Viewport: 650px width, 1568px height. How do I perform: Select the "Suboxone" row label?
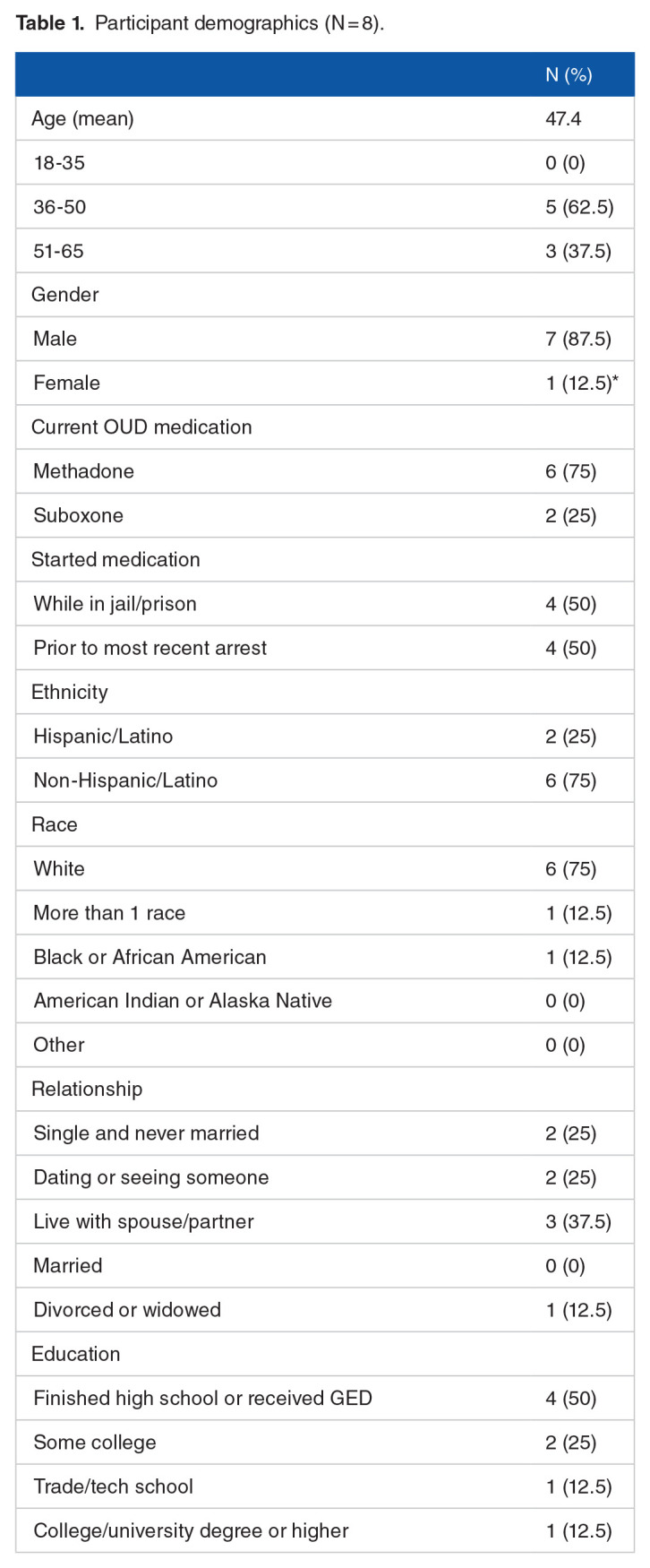coord(79,515)
